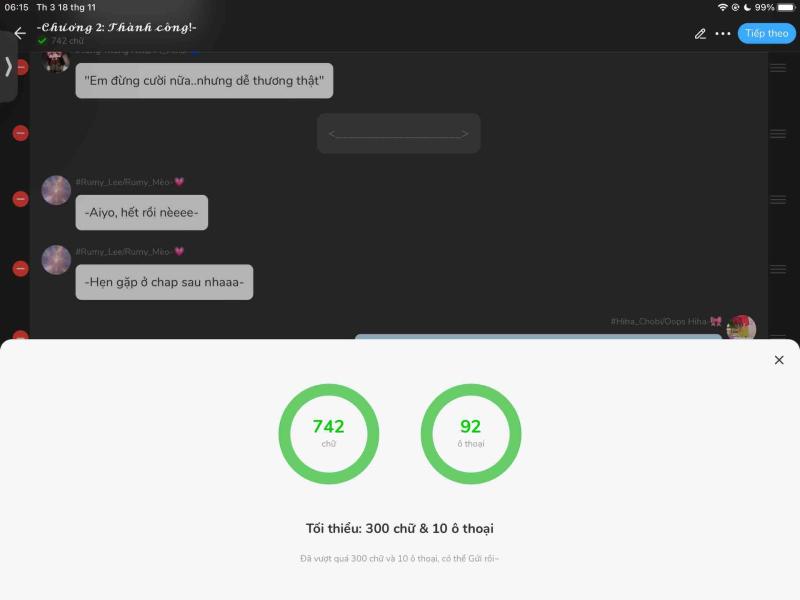Select the "-Aiyo, hết rồi nèeee-" bubble
The height and width of the screenshot is (600, 800).
click(141, 212)
